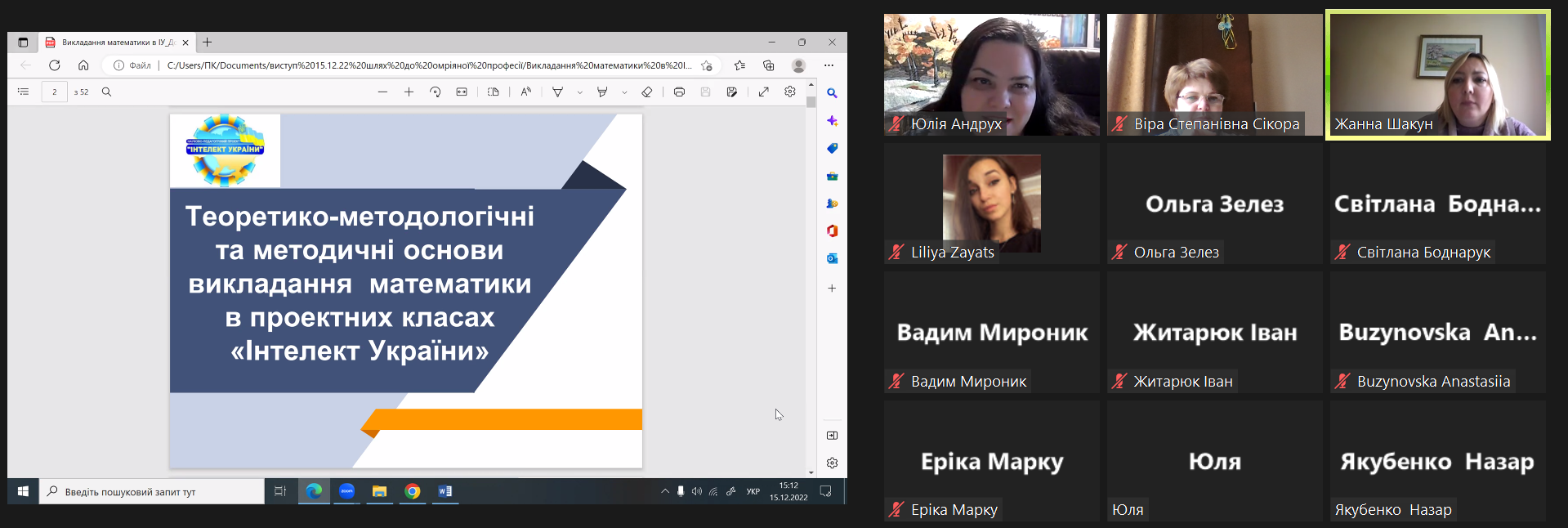
Task: Start Read aloud in PDF toolbar
Action: [x=525, y=92]
